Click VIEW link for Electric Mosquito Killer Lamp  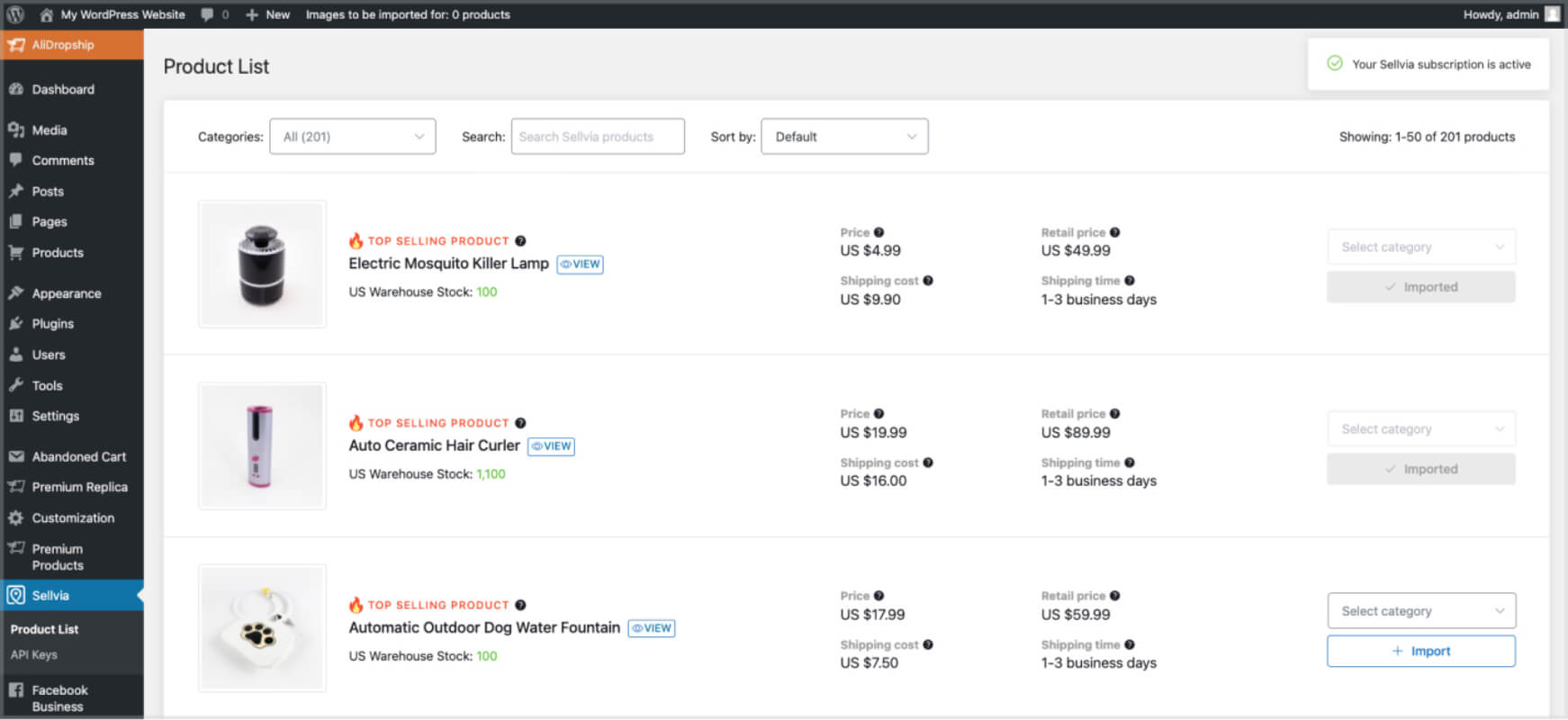pos(581,264)
